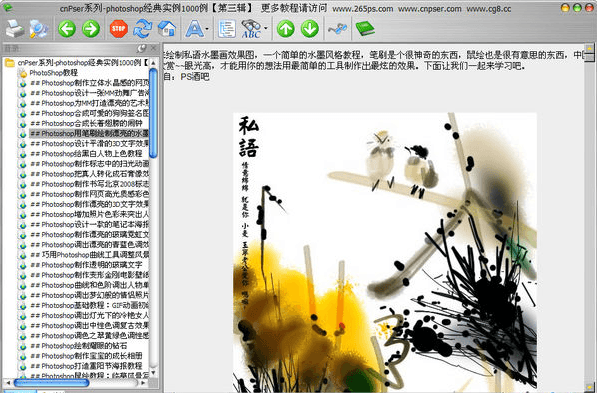Click the font size 'A' icon

click(x=194, y=29)
